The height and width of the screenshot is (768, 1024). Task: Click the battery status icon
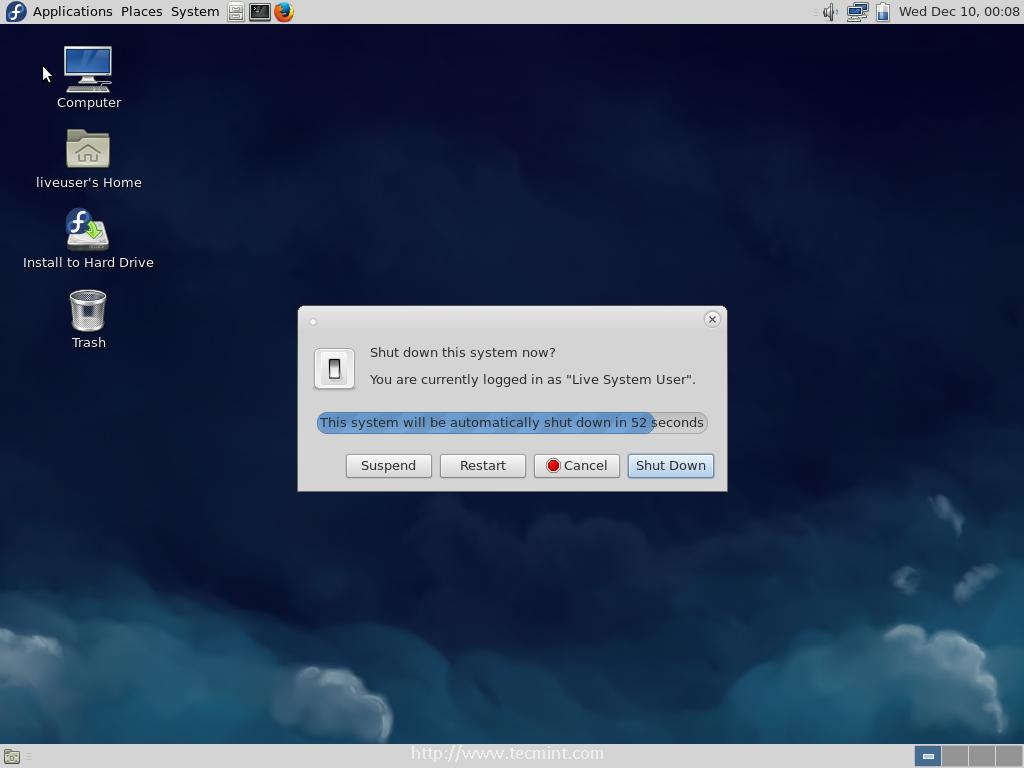(883, 12)
